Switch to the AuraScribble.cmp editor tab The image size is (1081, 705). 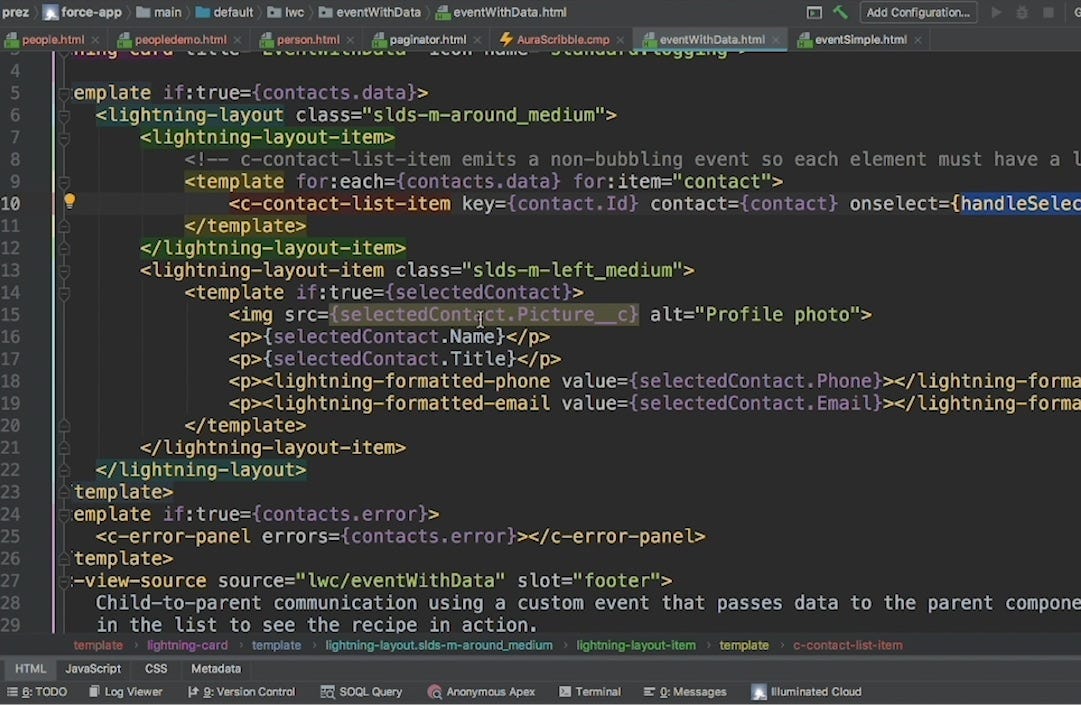click(x=555, y=40)
